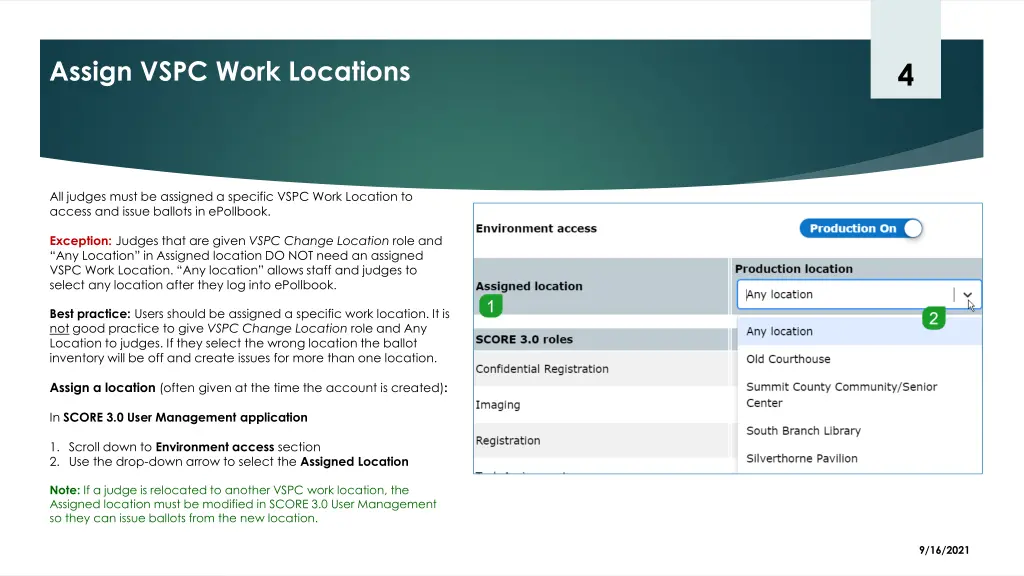Click the SCORE 3.0 roles header

(x=524, y=339)
